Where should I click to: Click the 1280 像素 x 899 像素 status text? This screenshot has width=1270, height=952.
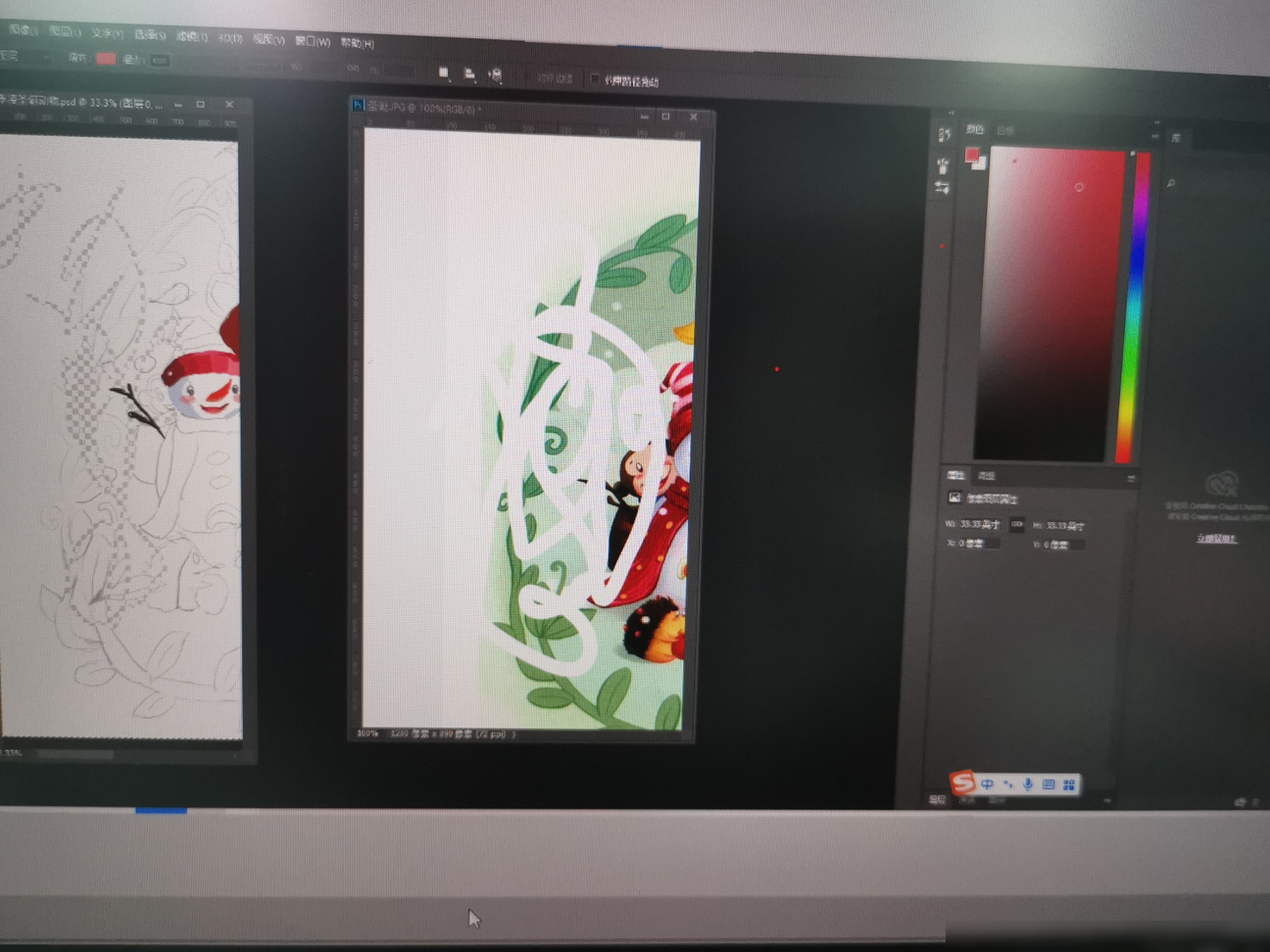(x=447, y=734)
